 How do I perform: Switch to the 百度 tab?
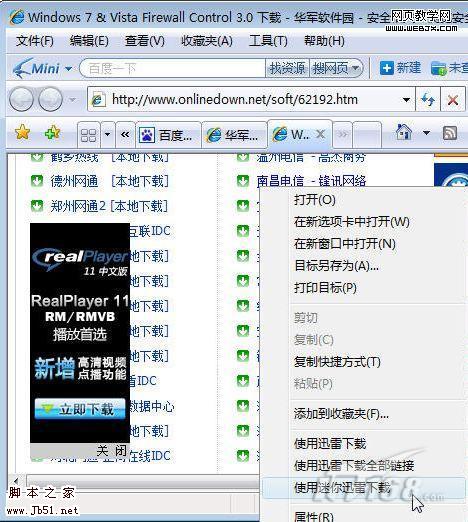click(x=168, y=135)
